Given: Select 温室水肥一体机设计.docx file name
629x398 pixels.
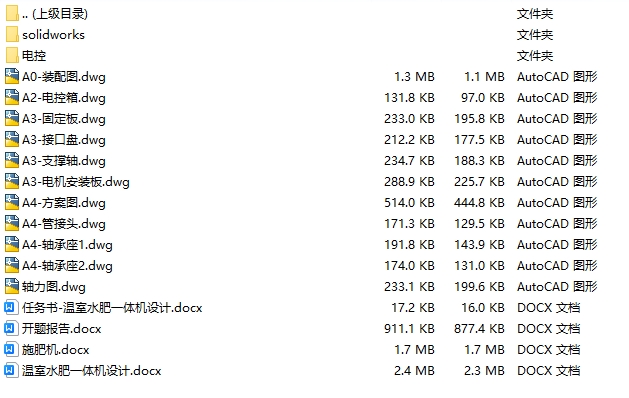Looking at the screenshot, I should 91,371.
